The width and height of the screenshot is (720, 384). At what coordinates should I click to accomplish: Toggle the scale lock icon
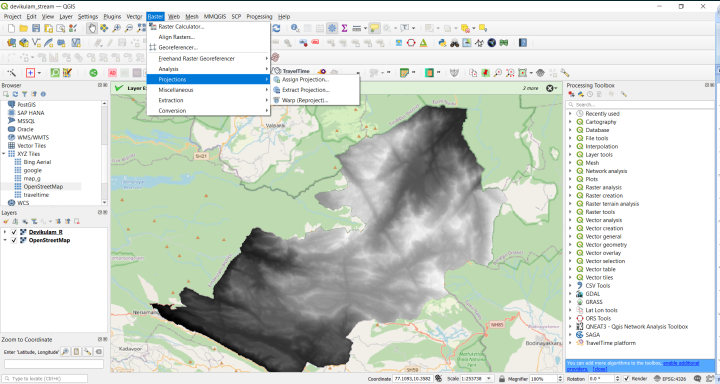point(502,379)
